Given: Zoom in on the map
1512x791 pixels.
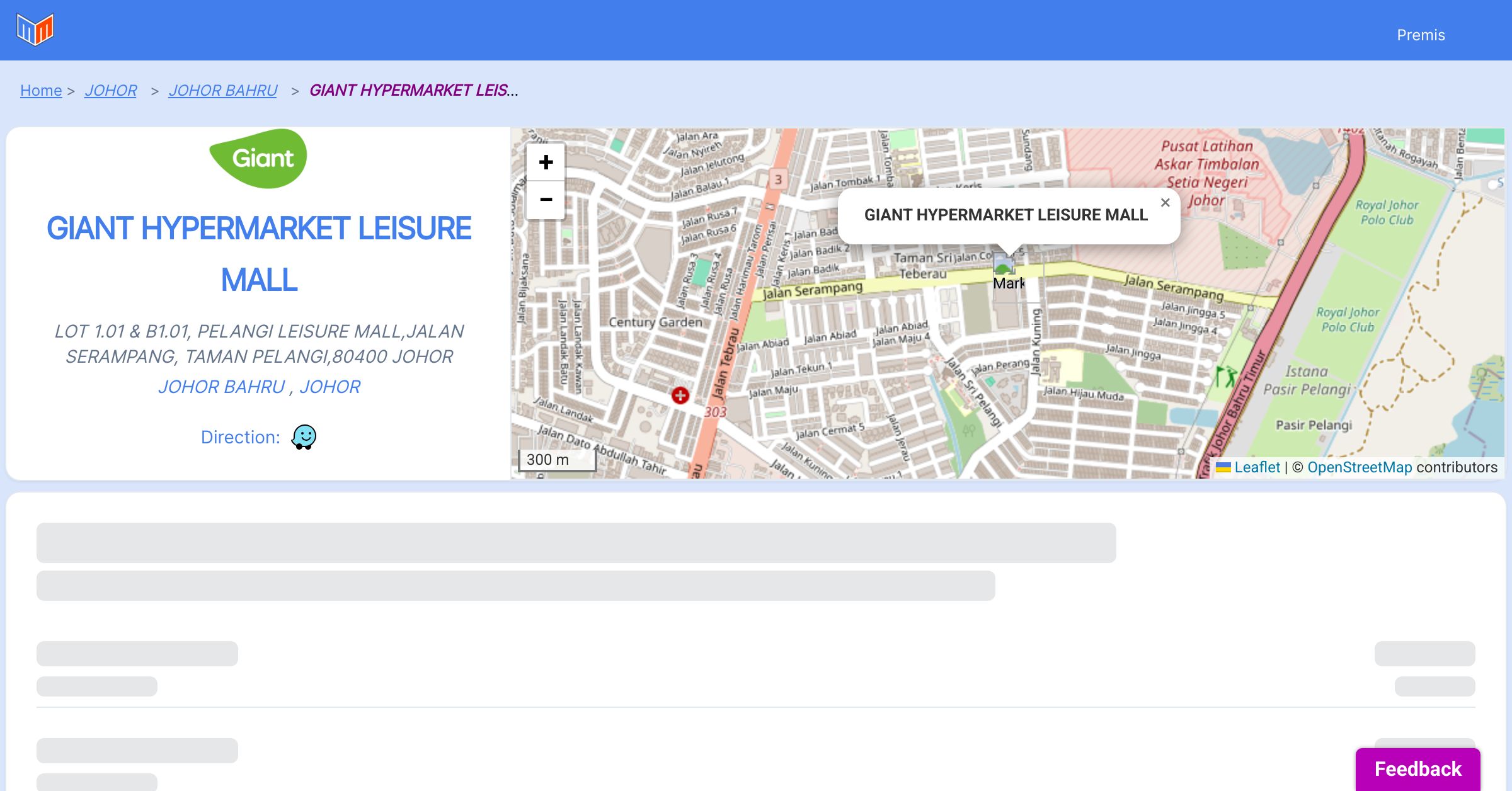Looking at the screenshot, I should (546, 162).
